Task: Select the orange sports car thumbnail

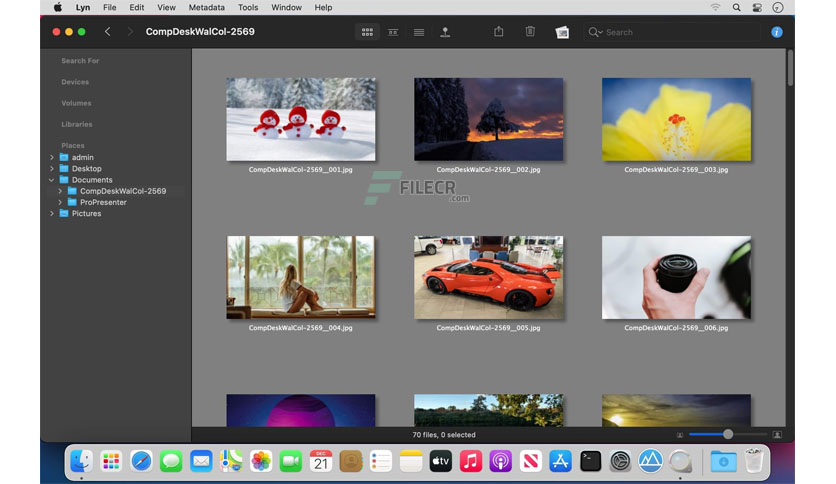Action: point(488,277)
